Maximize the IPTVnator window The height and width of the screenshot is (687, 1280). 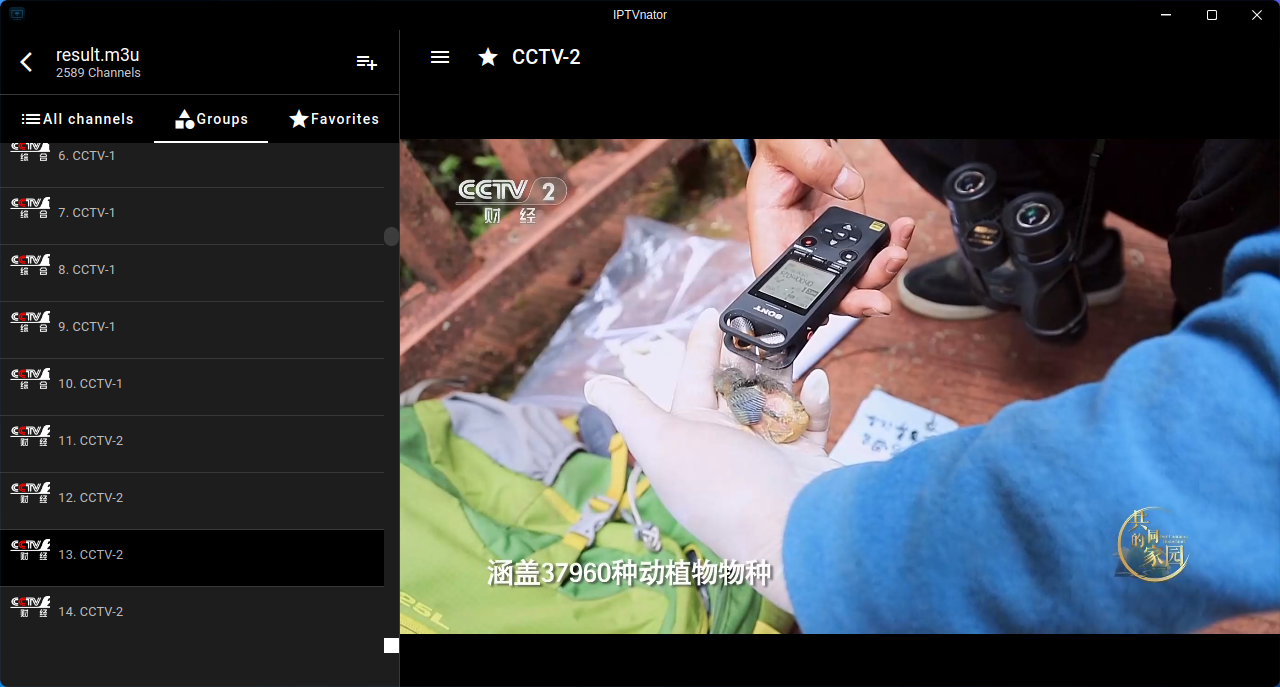pyautogui.click(x=1212, y=14)
